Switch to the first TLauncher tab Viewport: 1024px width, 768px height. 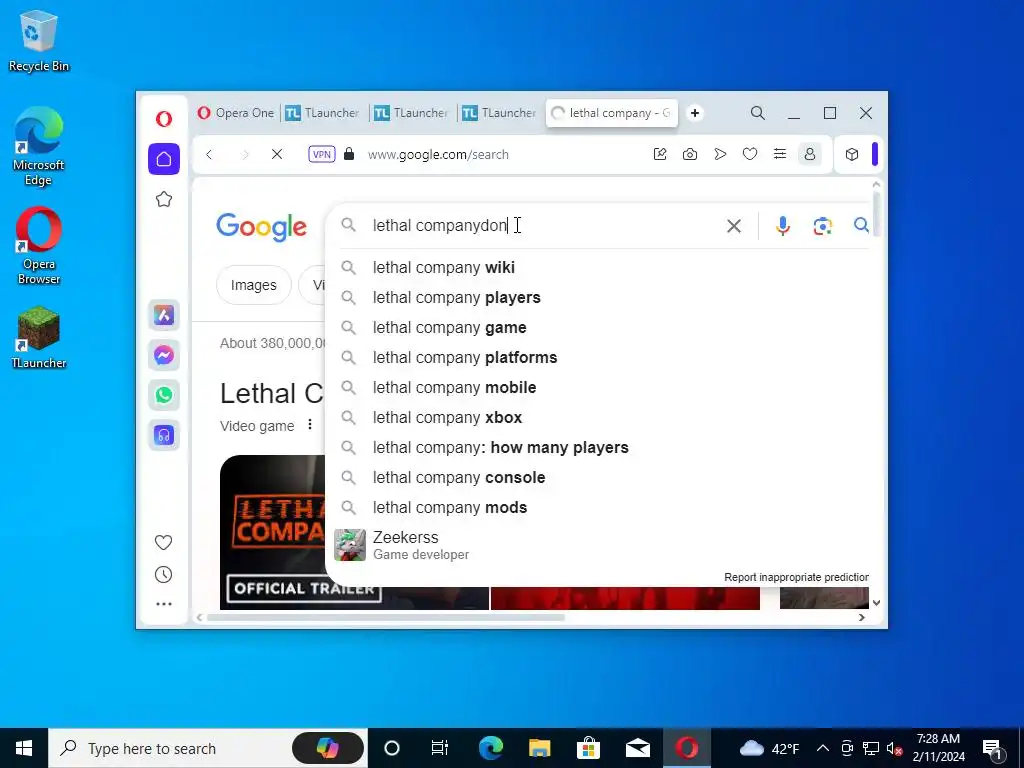[x=323, y=113]
